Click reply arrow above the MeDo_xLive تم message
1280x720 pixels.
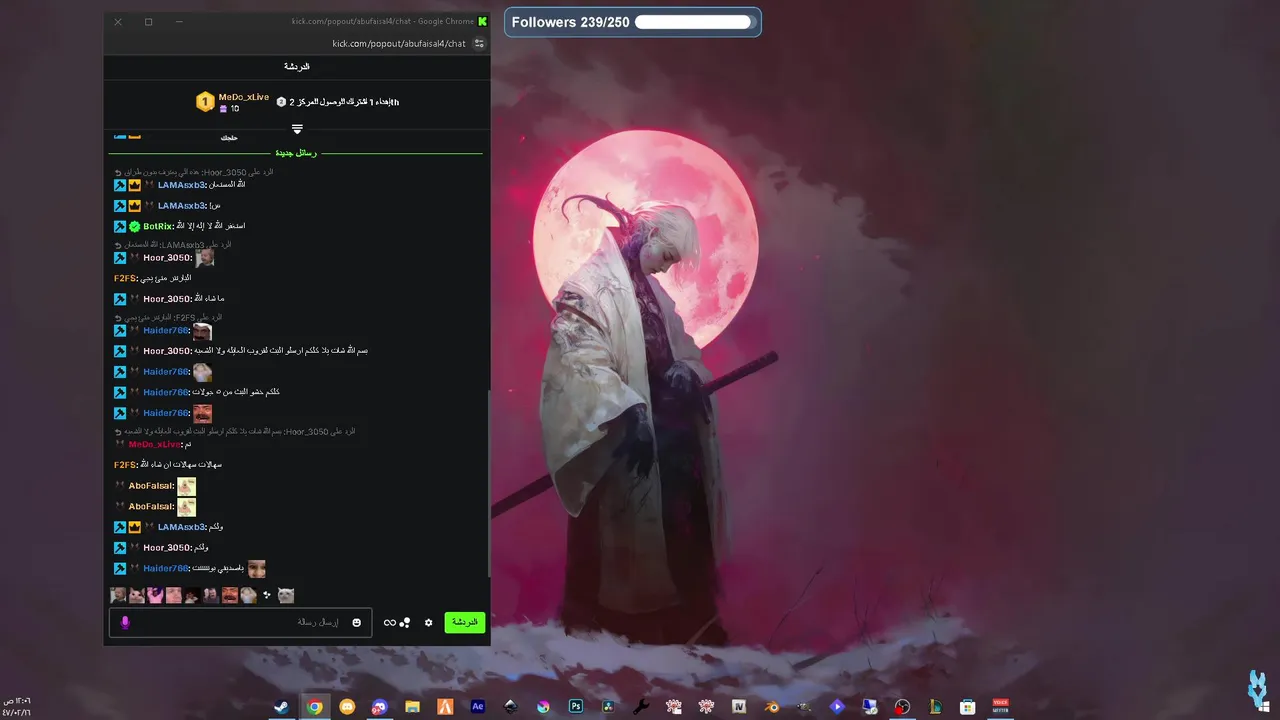coord(118,431)
